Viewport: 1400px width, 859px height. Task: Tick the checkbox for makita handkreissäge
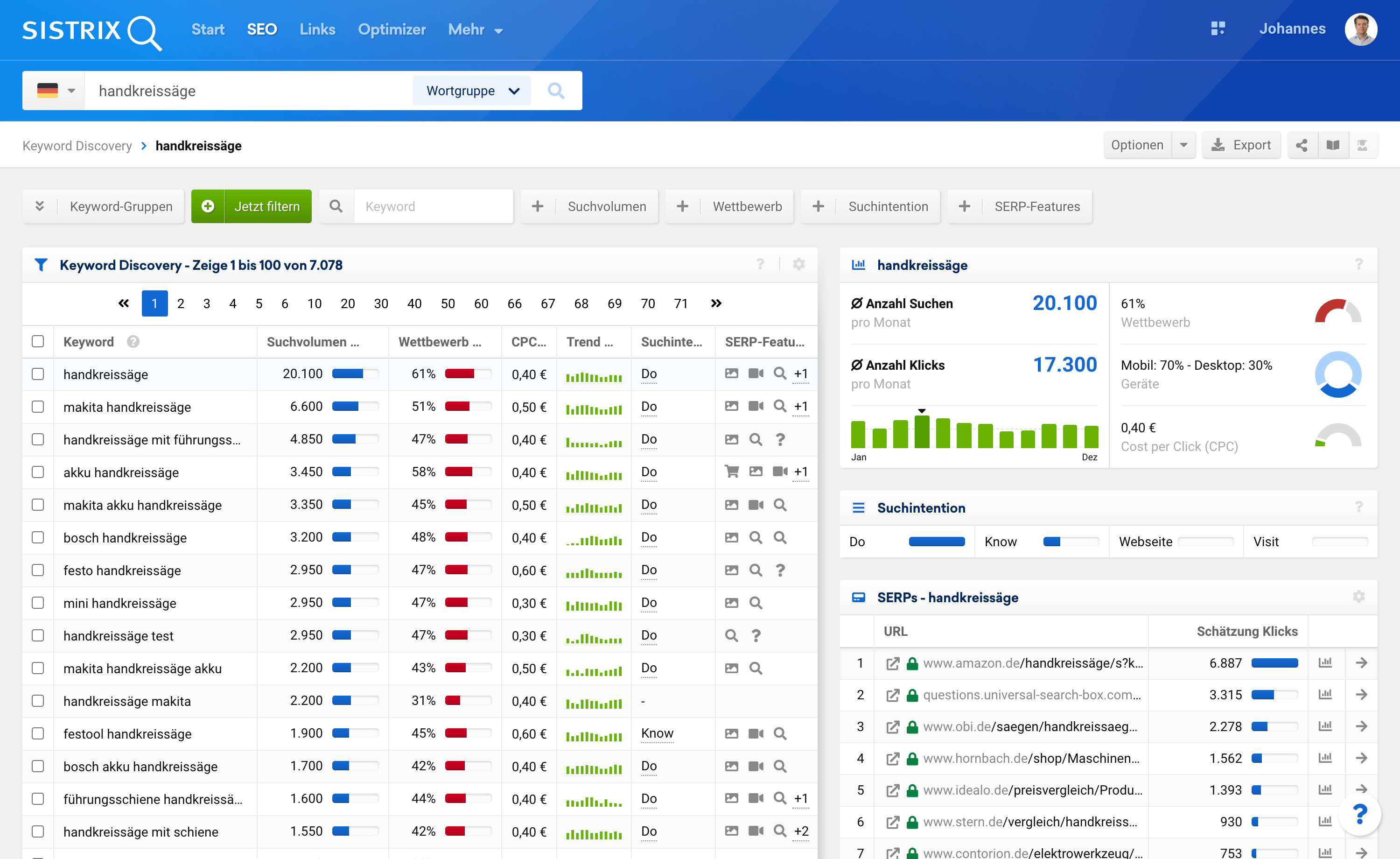(x=38, y=407)
